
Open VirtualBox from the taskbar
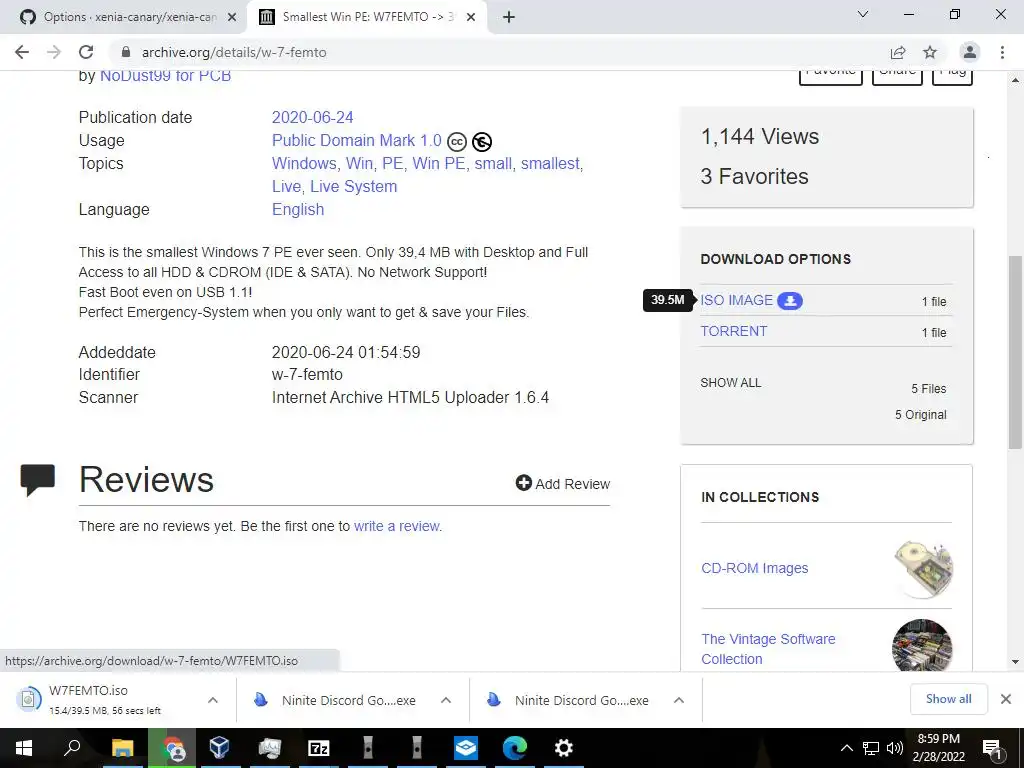pos(220,748)
